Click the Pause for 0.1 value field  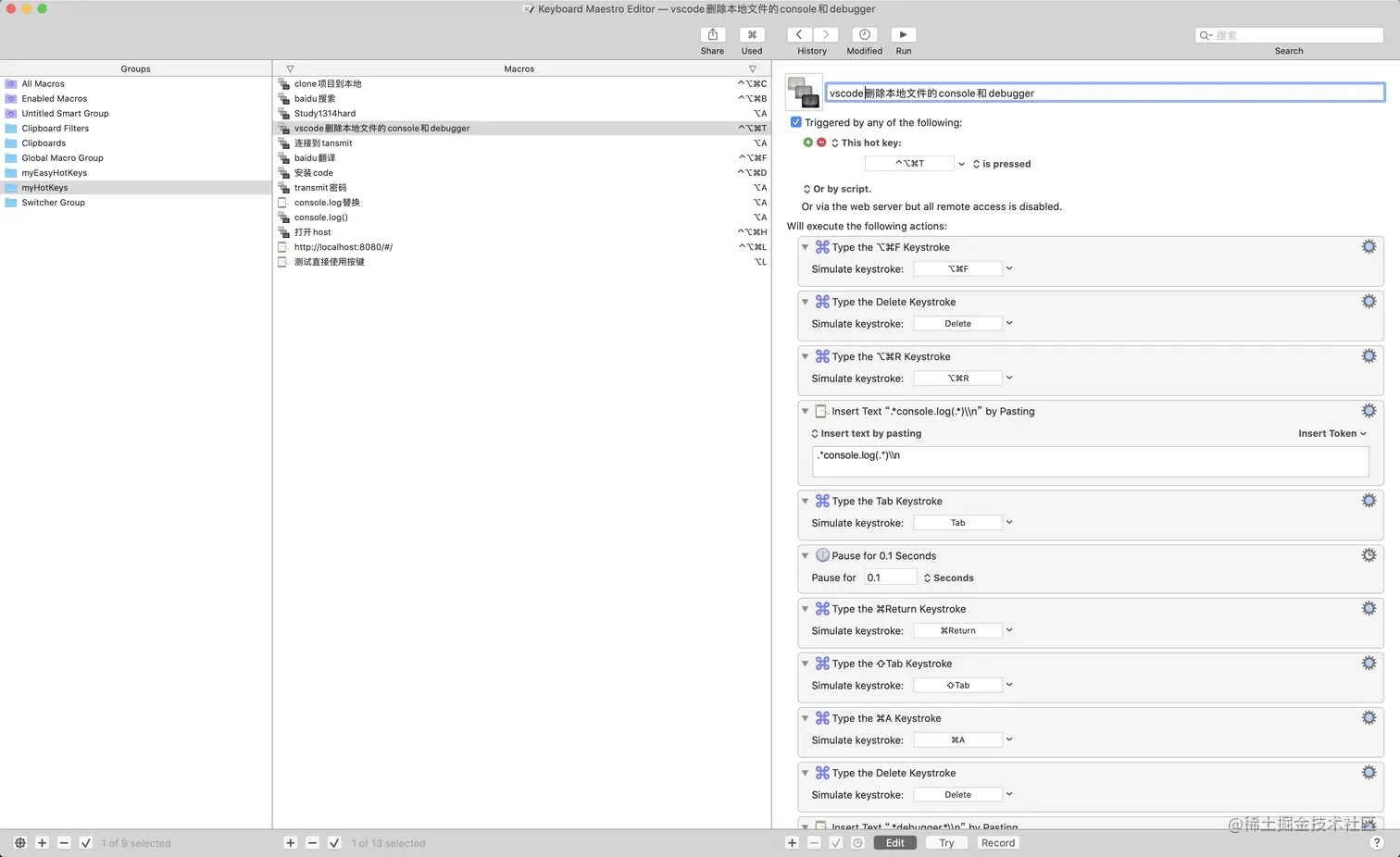pos(891,578)
